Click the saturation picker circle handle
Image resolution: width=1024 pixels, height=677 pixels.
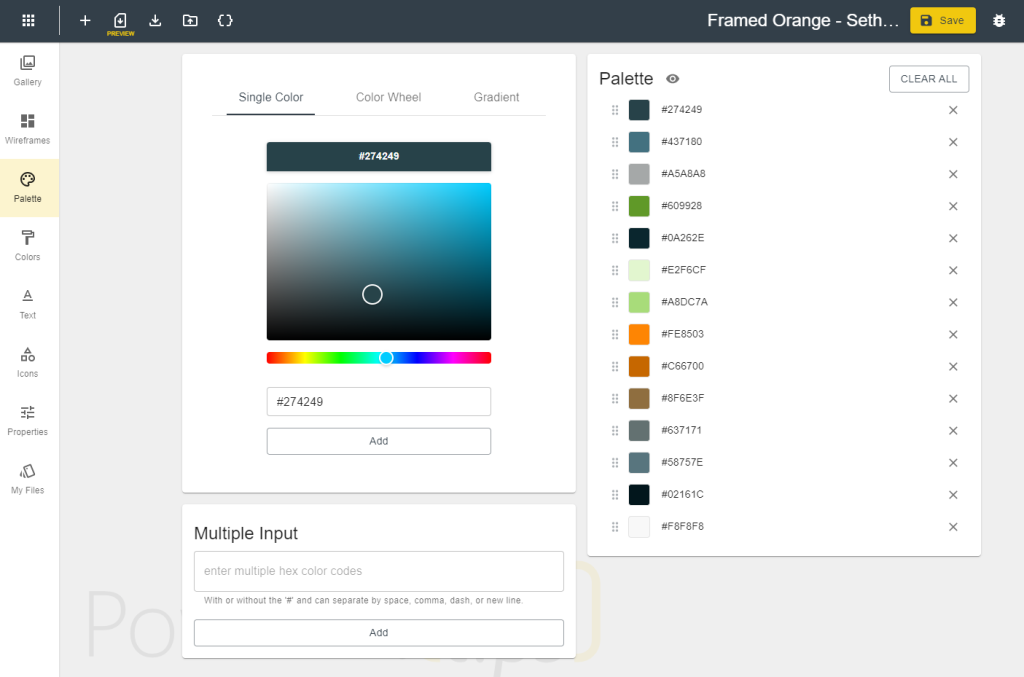(372, 294)
